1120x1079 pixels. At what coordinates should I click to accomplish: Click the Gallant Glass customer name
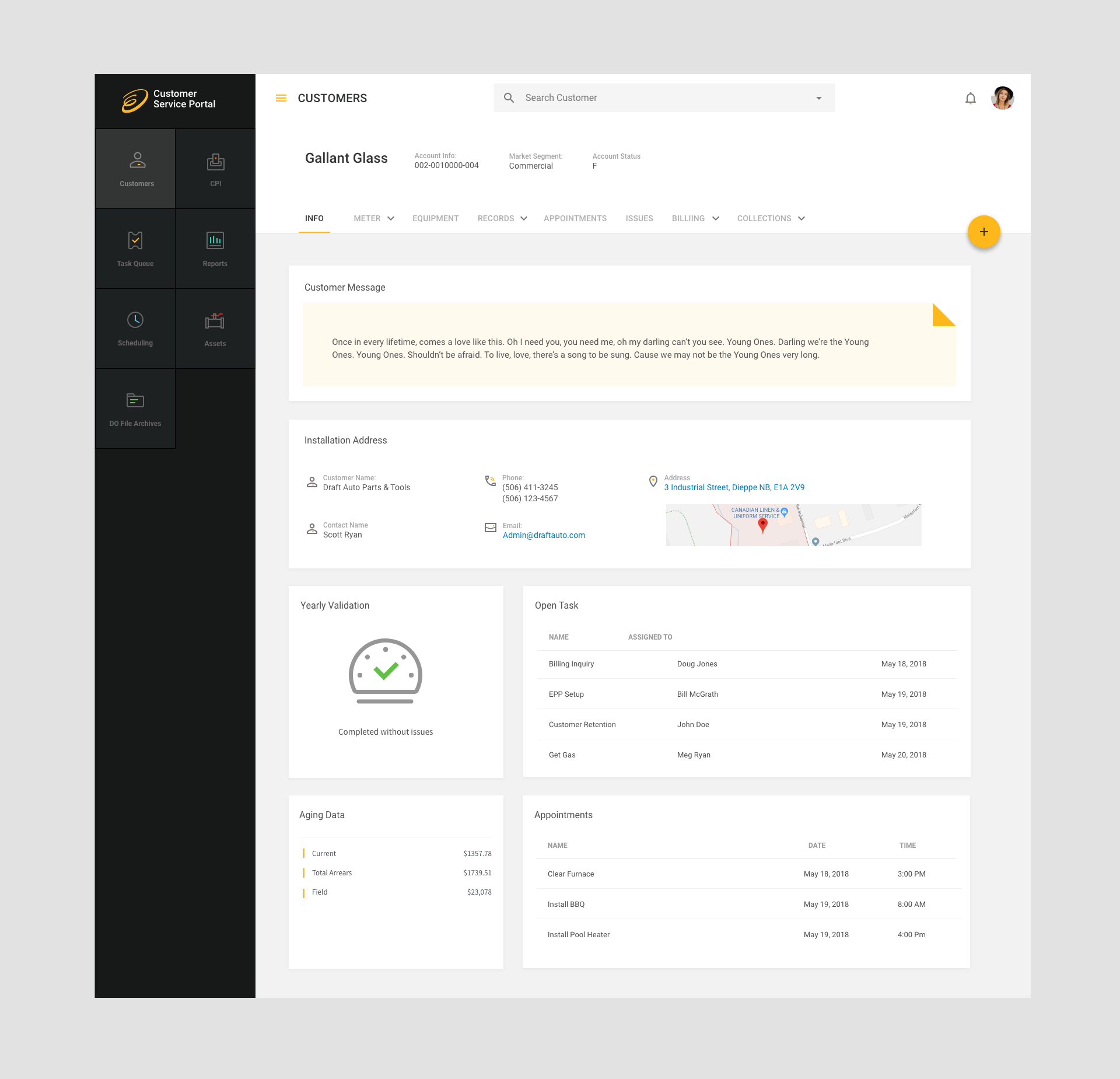point(346,158)
